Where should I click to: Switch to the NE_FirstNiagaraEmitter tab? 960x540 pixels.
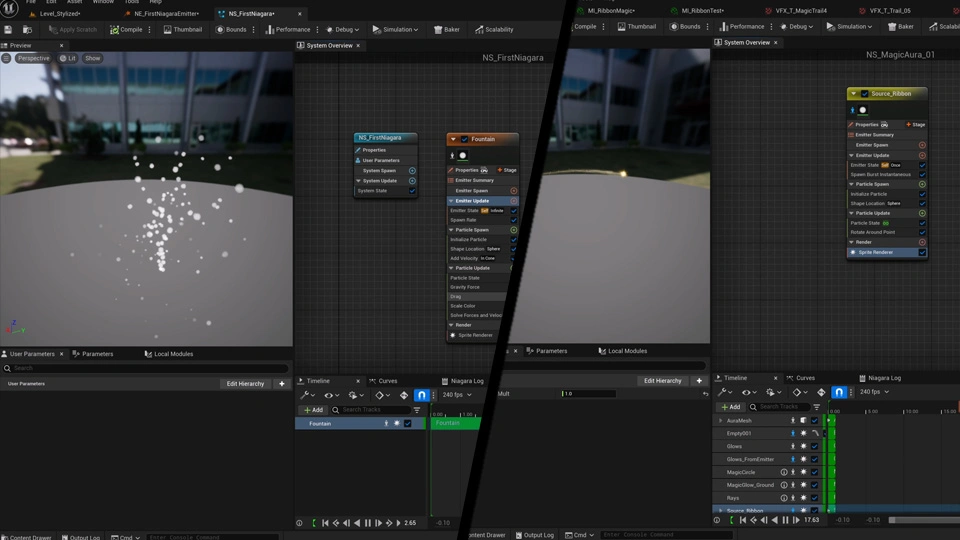pos(166,14)
